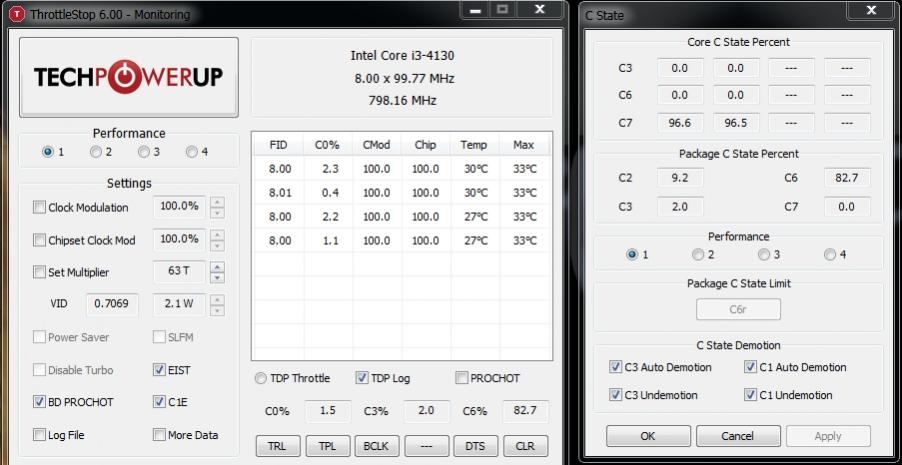Click the 2.1 W power field
The height and width of the screenshot is (465, 902).
[179, 304]
